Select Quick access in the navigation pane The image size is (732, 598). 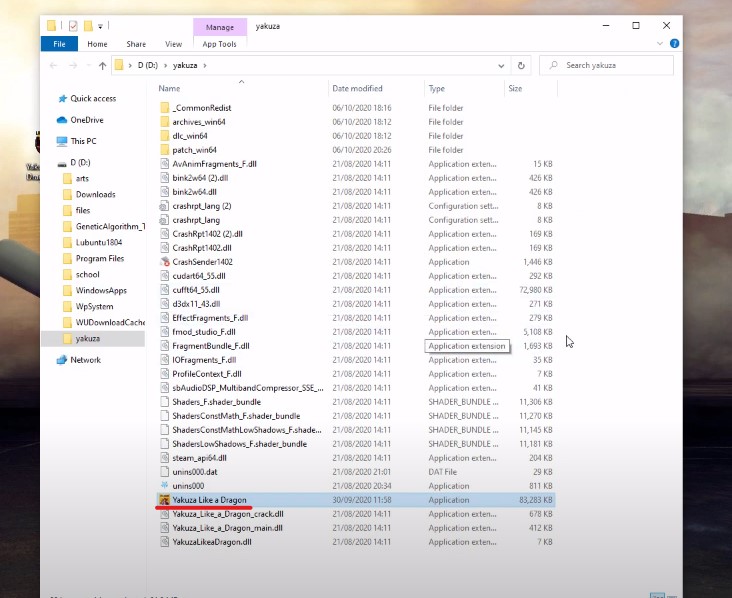(x=93, y=98)
